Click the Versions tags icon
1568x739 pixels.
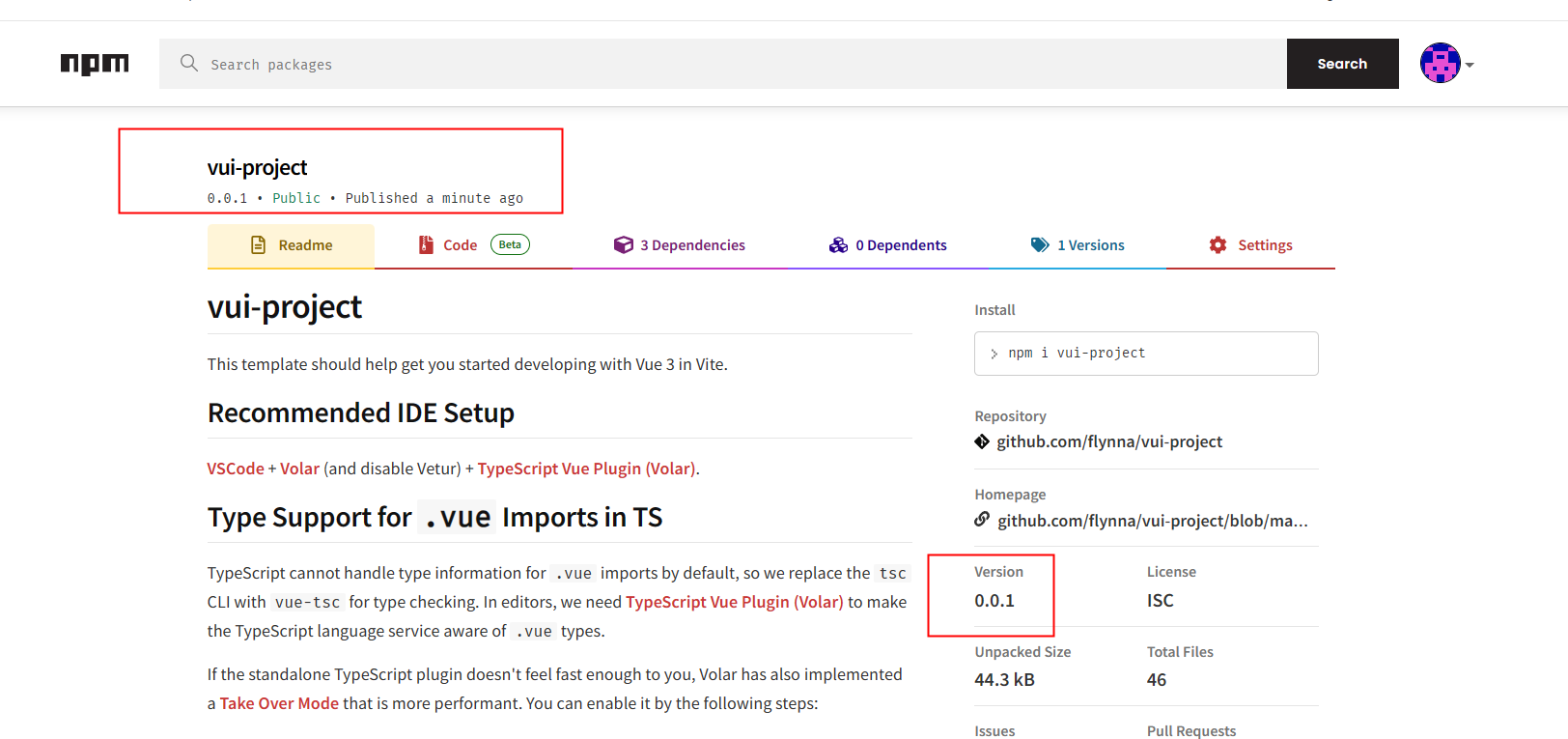click(x=1040, y=245)
